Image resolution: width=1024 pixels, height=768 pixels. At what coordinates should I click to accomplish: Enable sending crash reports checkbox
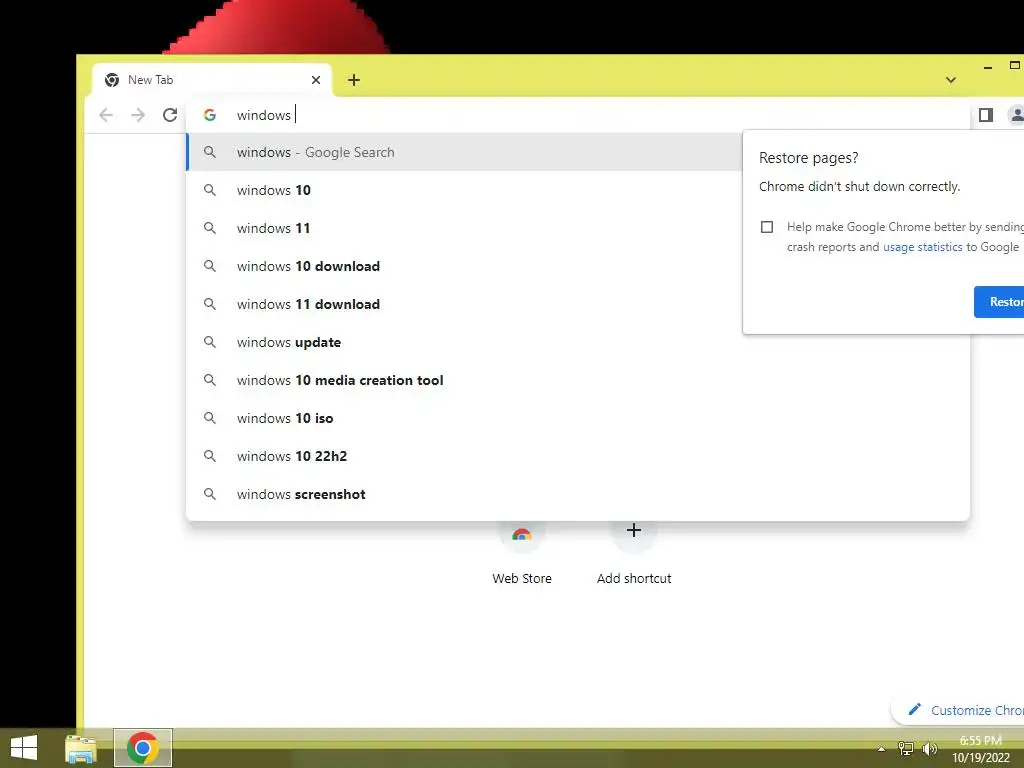[x=767, y=227]
